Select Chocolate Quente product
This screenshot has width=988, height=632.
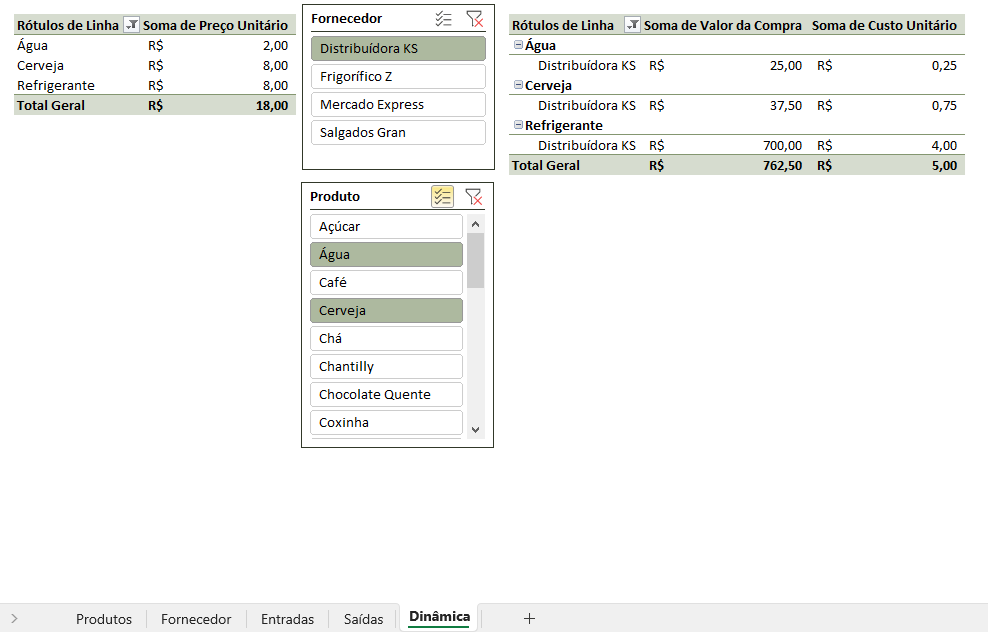coord(386,394)
